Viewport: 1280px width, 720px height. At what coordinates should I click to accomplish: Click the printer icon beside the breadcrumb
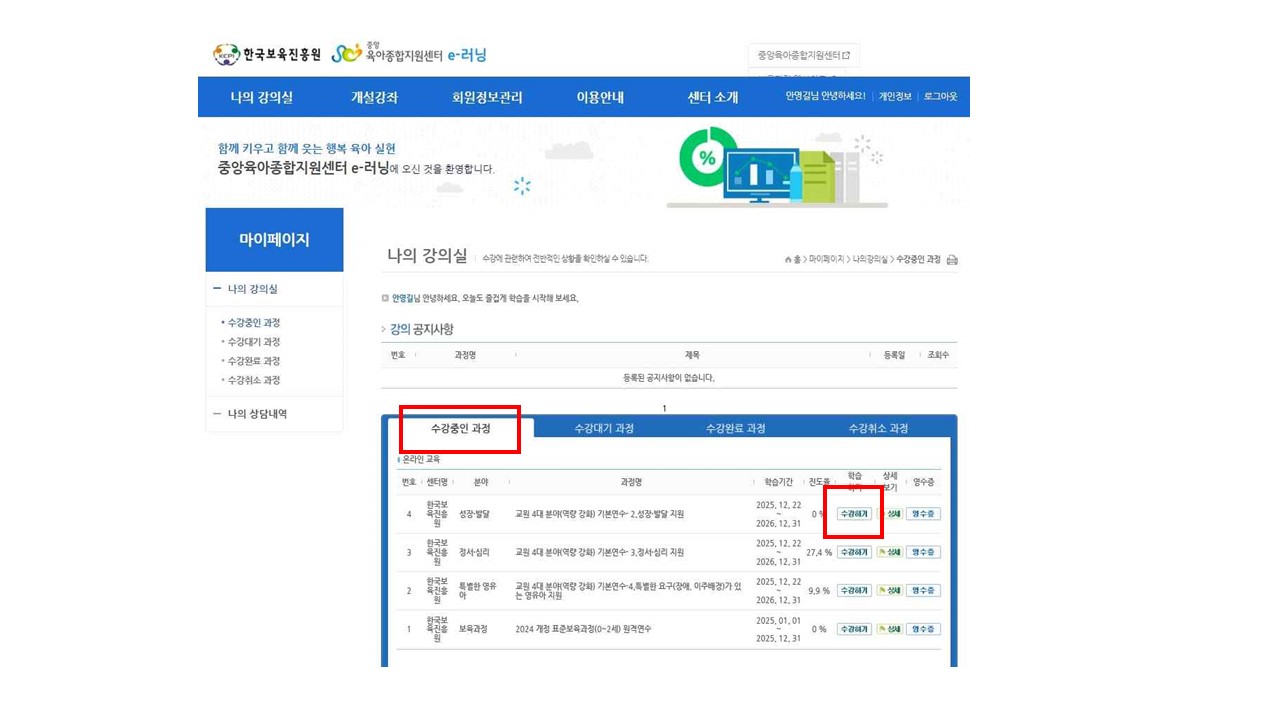click(952, 260)
